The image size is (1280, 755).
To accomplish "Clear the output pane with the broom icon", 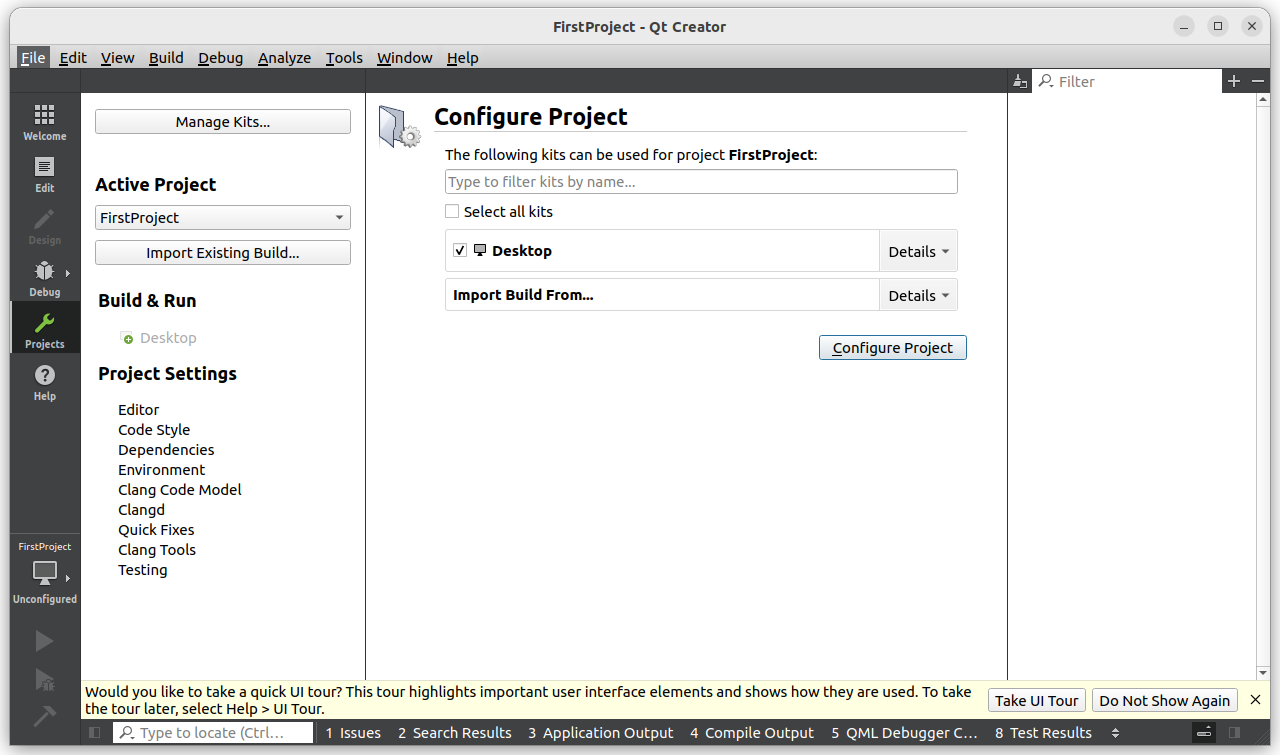I will [x=1020, y=81].
